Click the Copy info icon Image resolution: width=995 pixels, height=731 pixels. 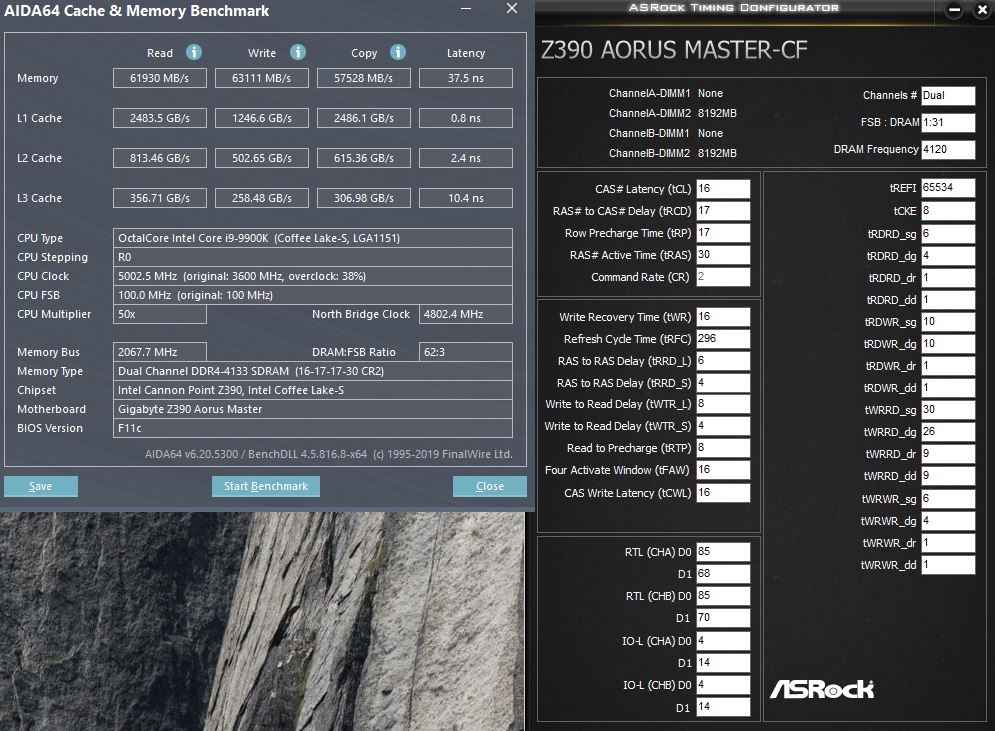click(x=398, y=52)
